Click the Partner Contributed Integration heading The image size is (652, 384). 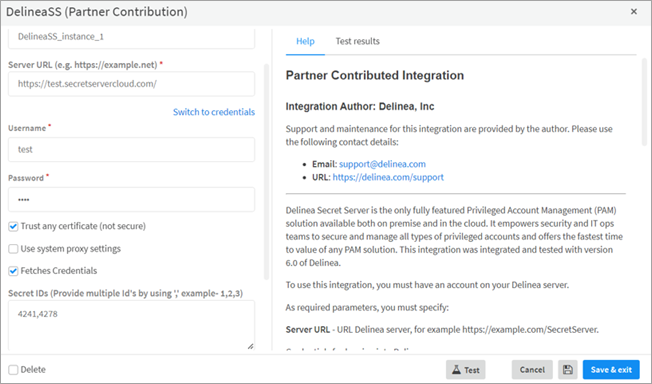click(375, 75)
